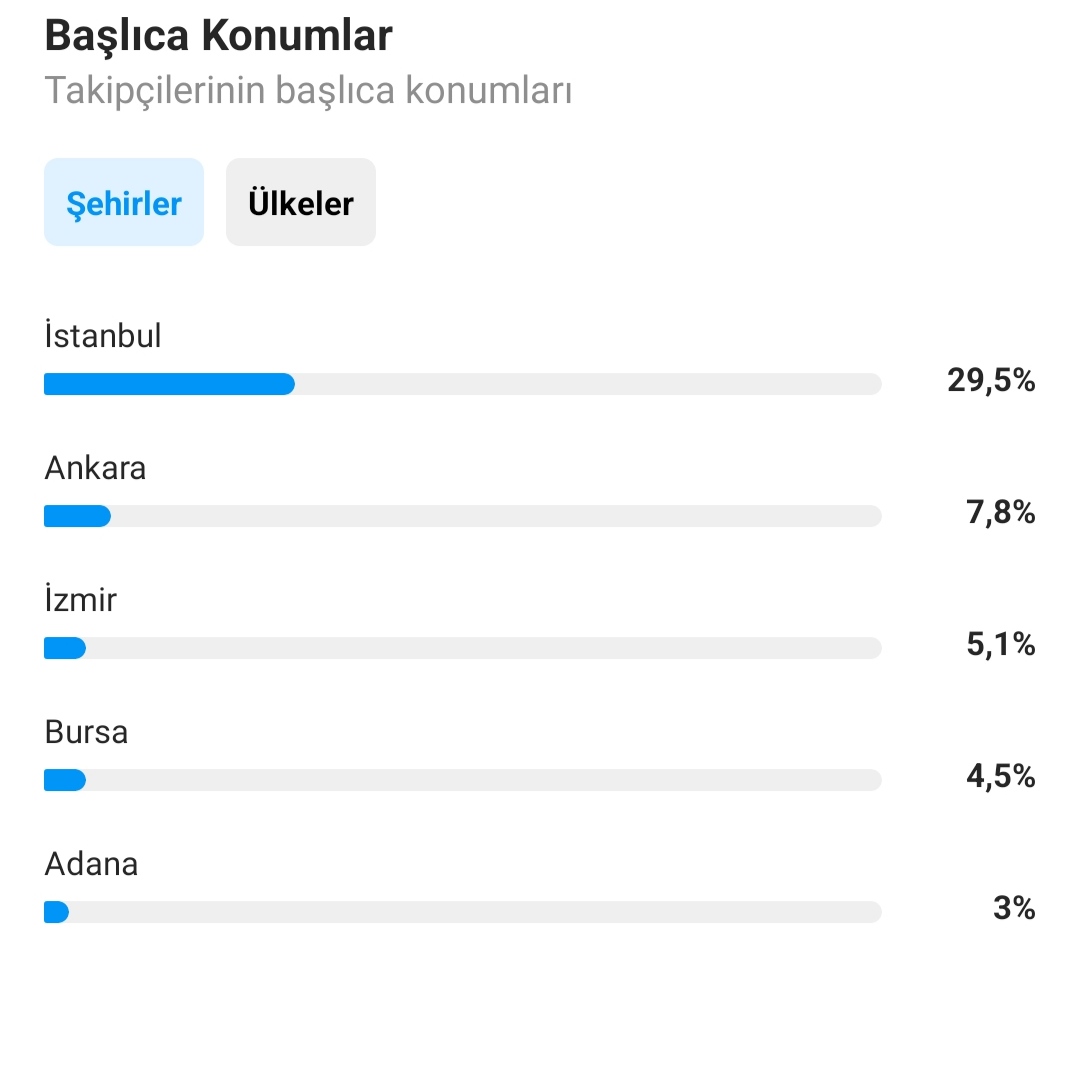Switch to the Ülkeler tab

301,202
